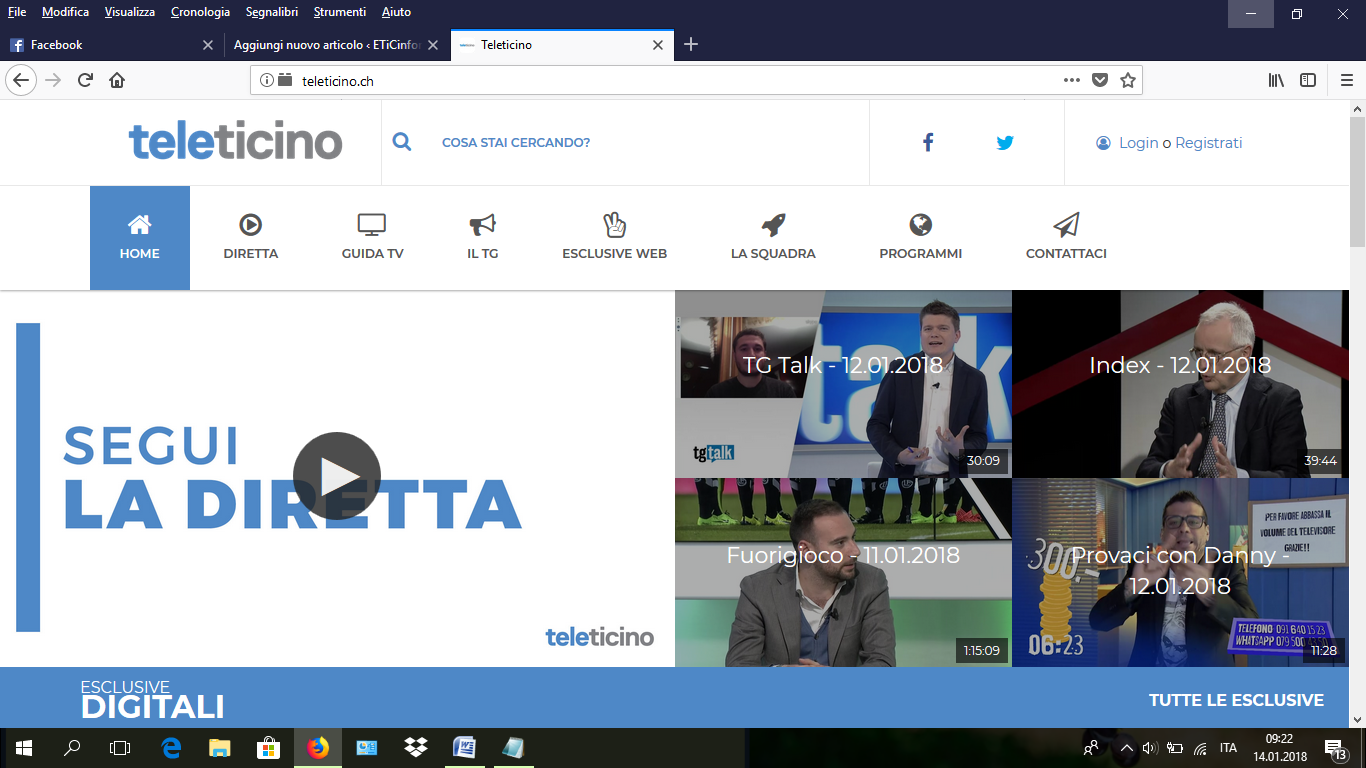Open Task View on taskbar

point(120,748)
